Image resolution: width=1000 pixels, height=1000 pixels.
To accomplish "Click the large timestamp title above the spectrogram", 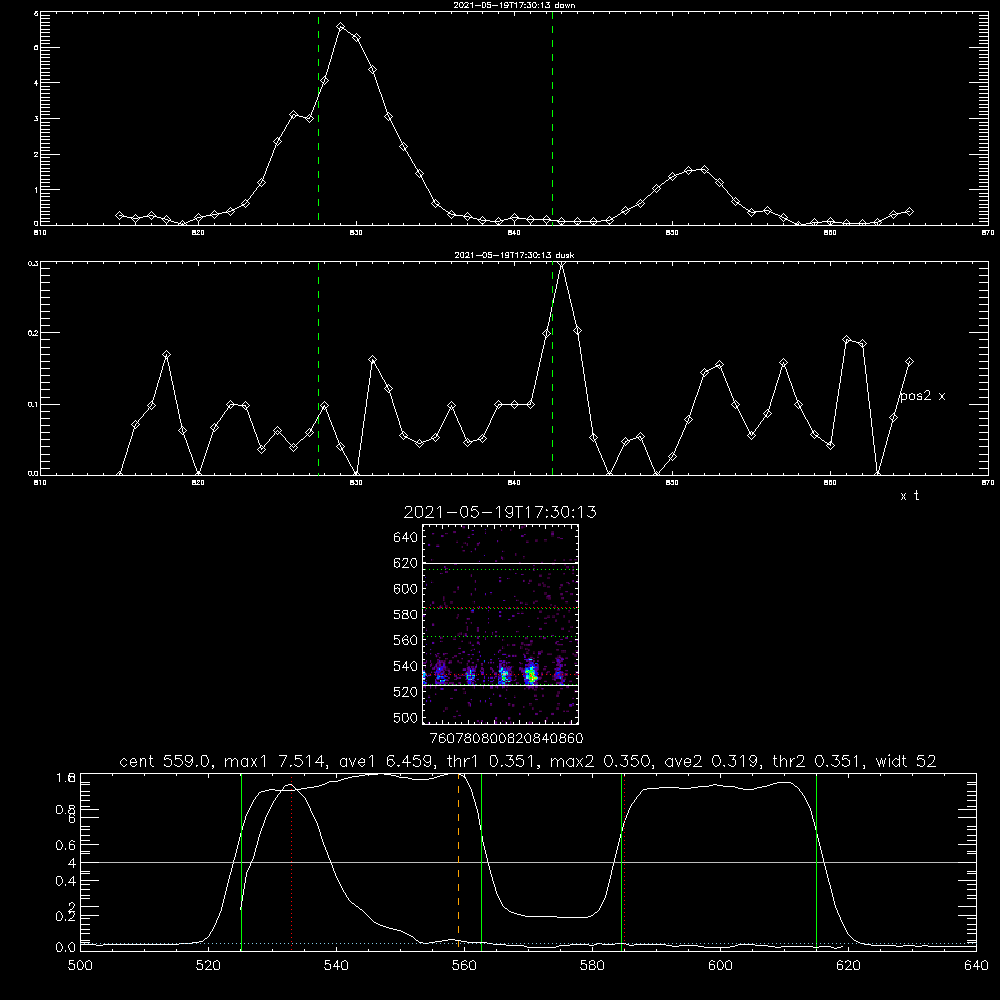I will click(x=500, y=512).
